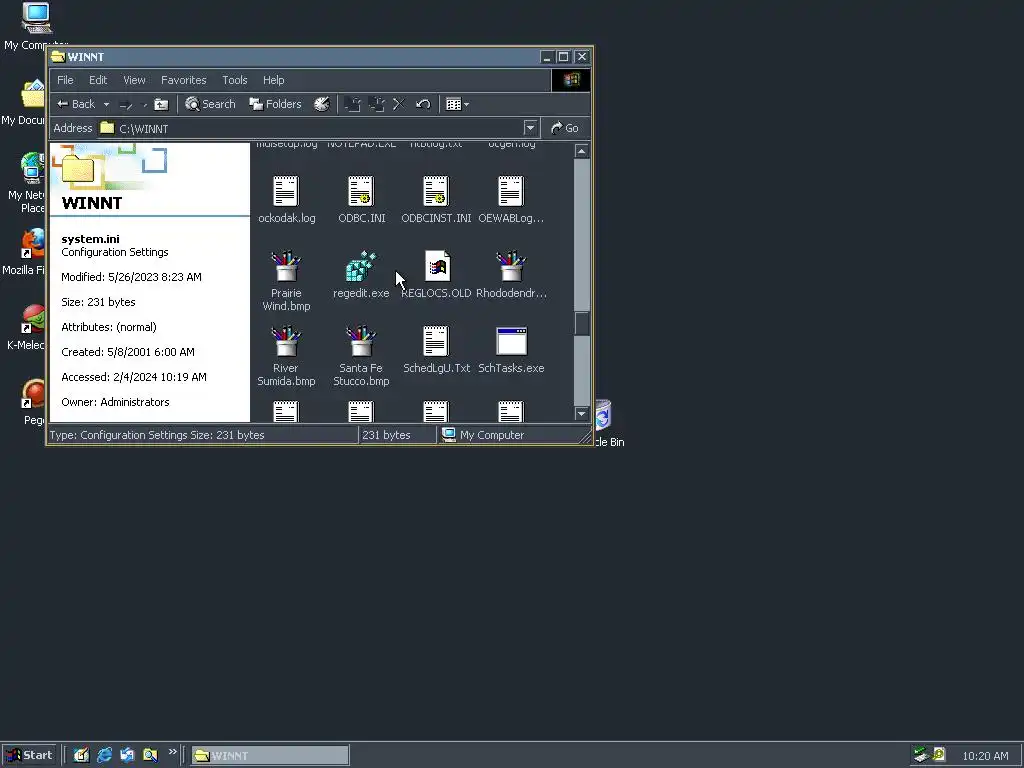Select the ockodak.log file icon

point(286,191)
